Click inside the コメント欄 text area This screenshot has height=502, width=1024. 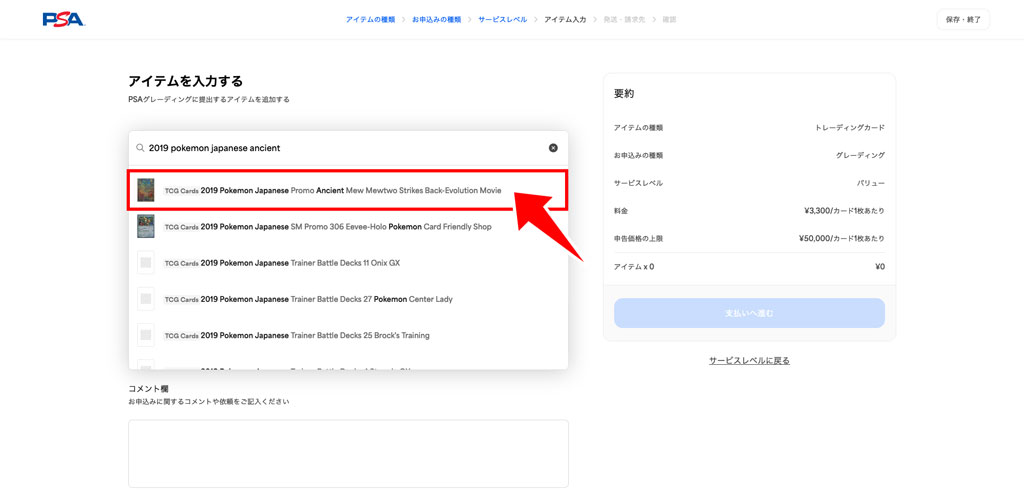(x=348, y=454)
